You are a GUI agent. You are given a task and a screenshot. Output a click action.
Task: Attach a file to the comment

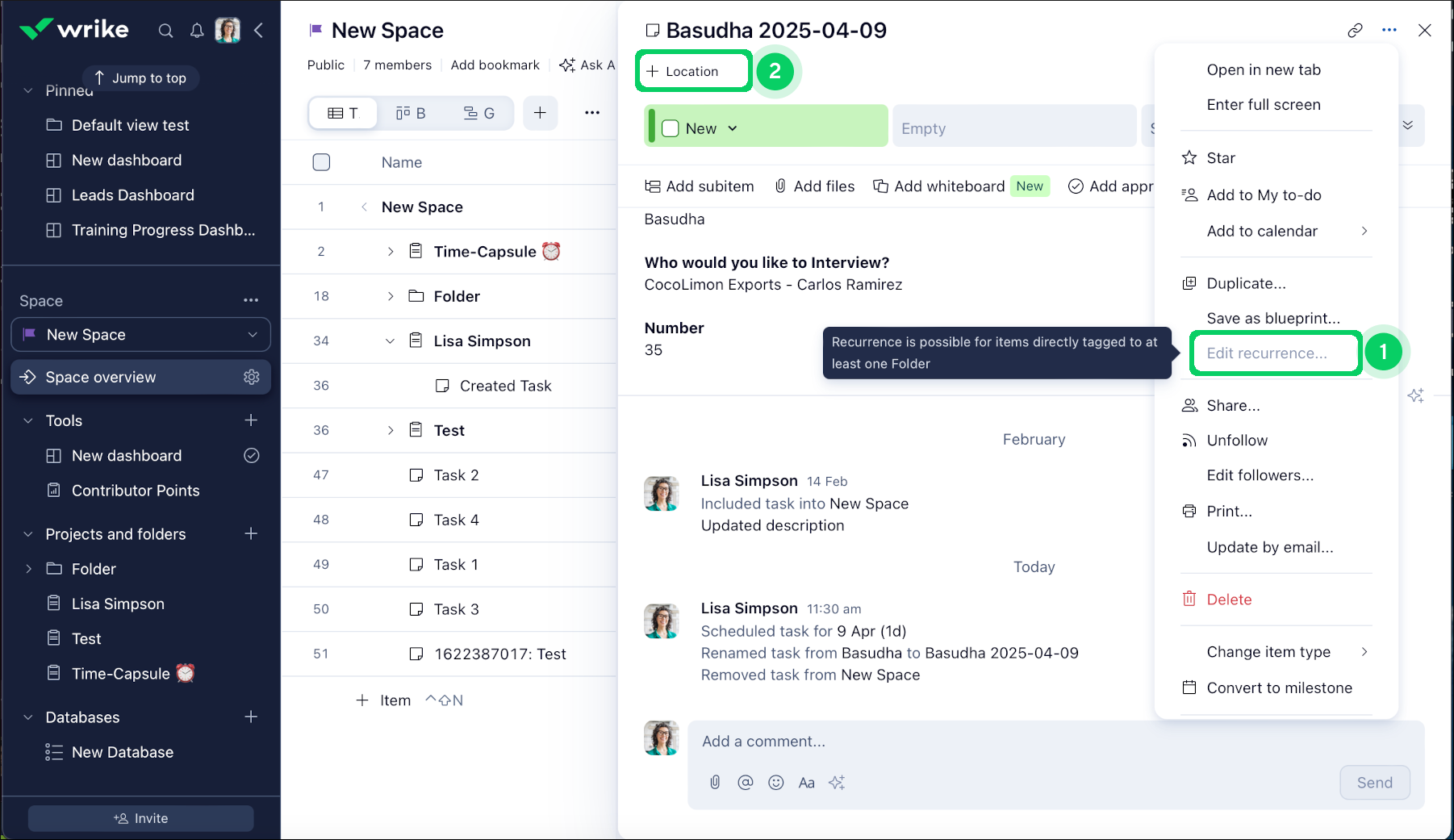tap(715, 783)
